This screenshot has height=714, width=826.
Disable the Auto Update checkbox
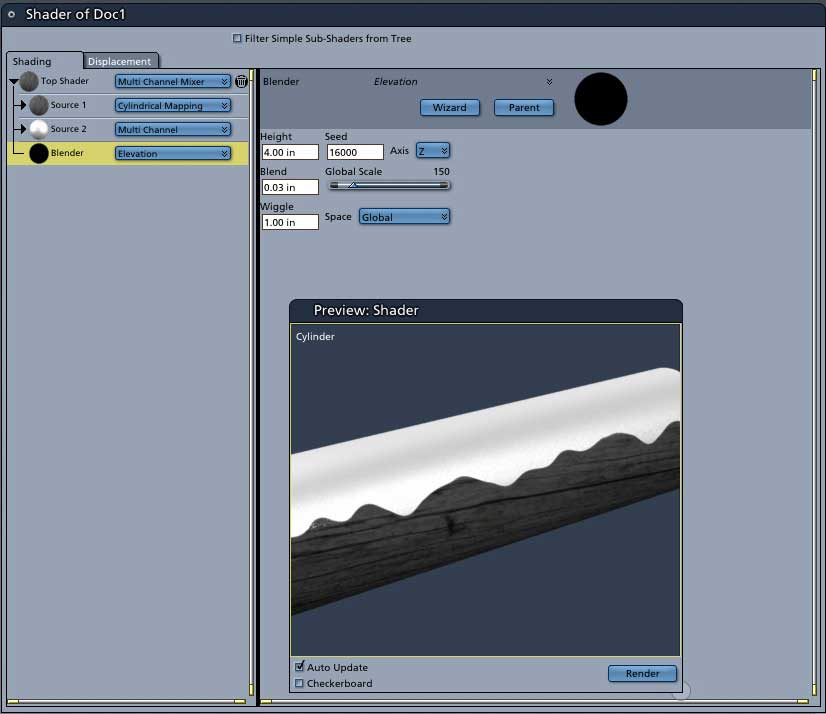pyautogui.click(x=299, y=667)
